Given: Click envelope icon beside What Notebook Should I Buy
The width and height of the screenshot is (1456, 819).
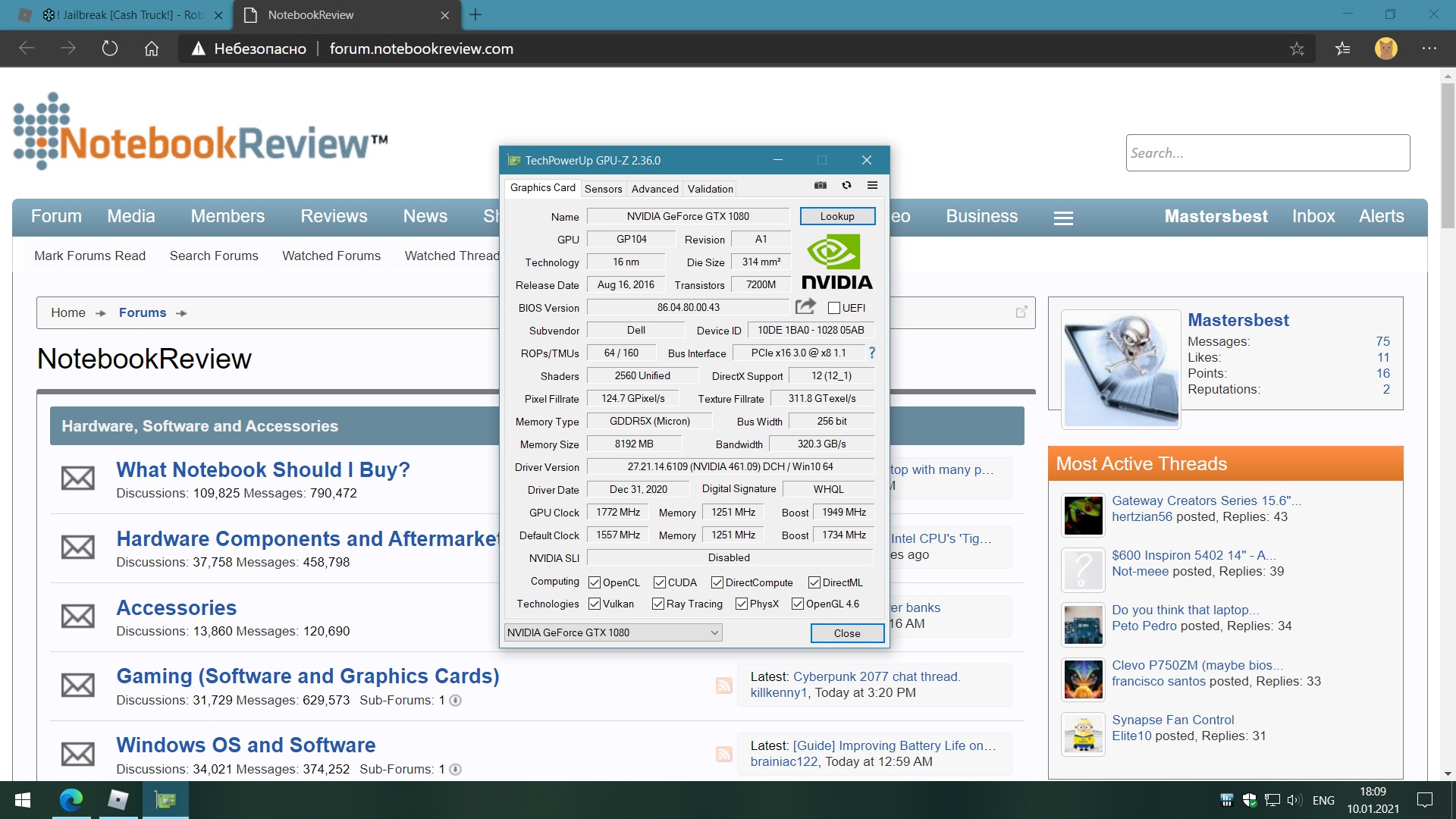Looking at the screenshot, I should tap(78, 478).
